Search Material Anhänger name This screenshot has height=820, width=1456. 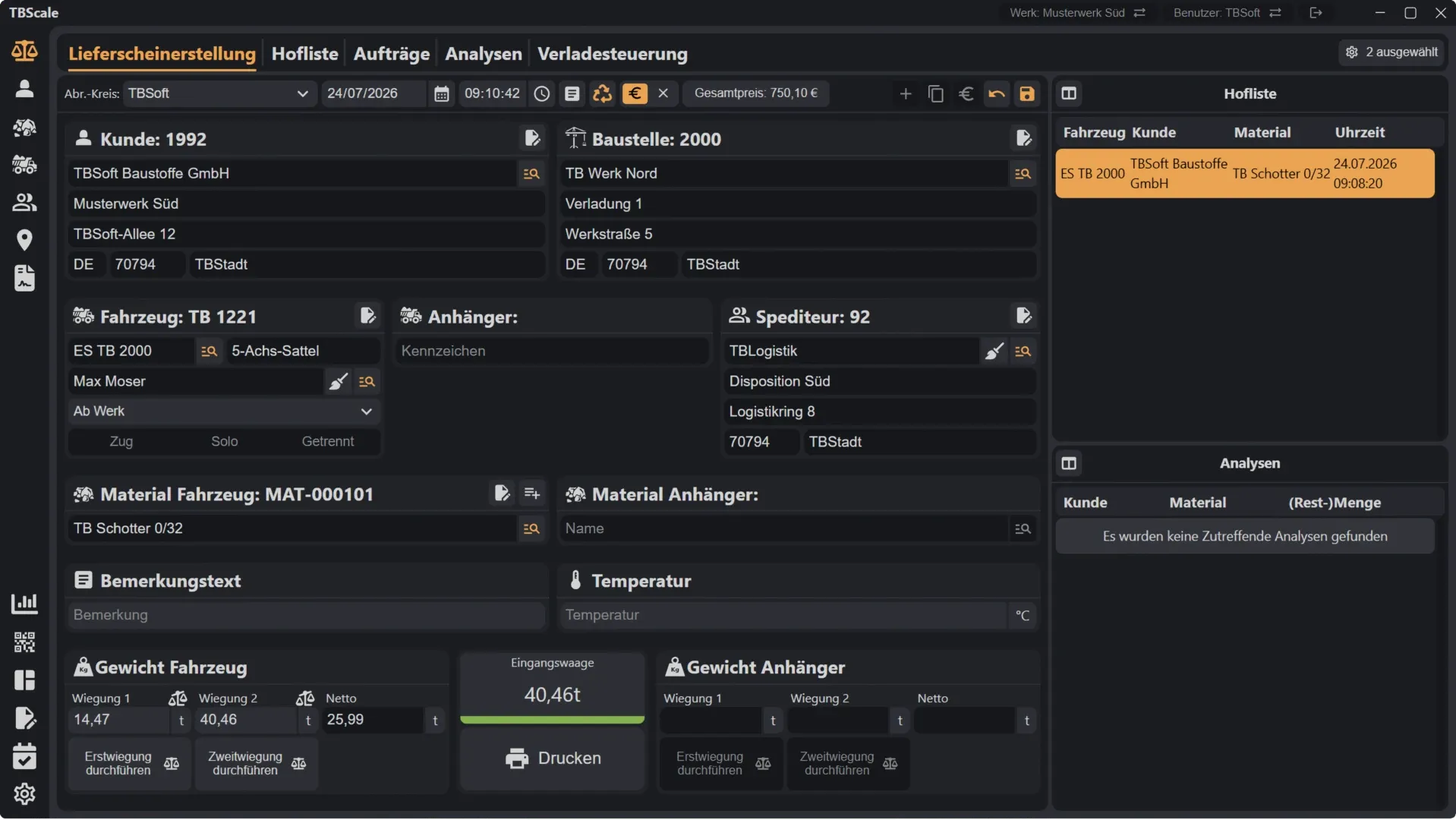coord(1023,529)
